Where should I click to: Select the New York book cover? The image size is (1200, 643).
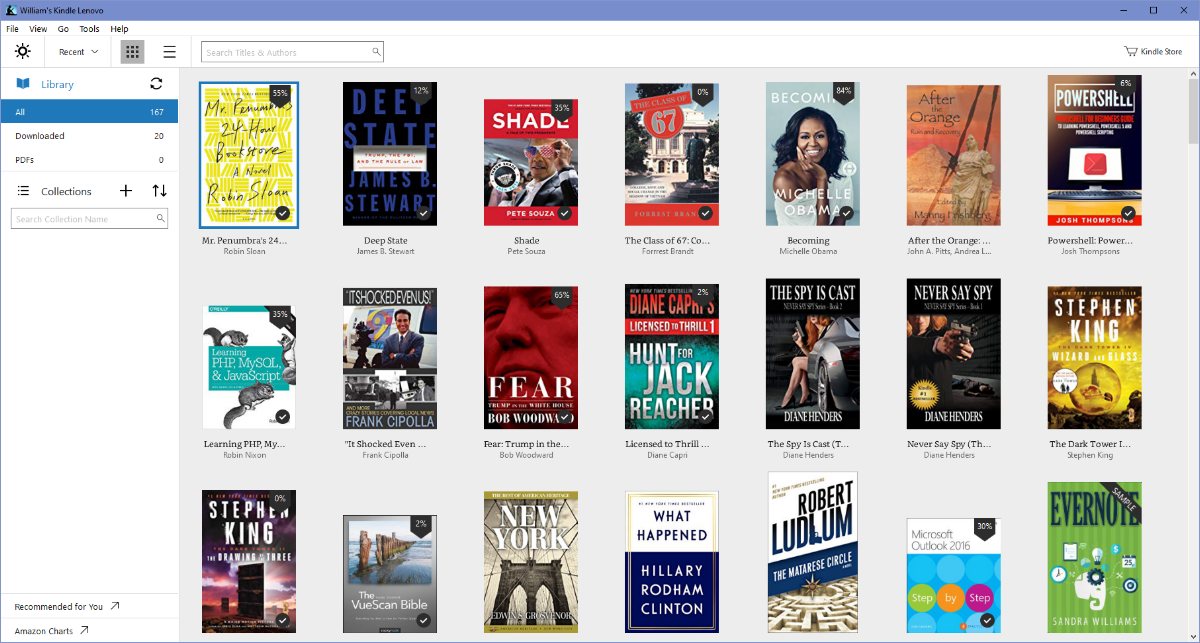531,562
